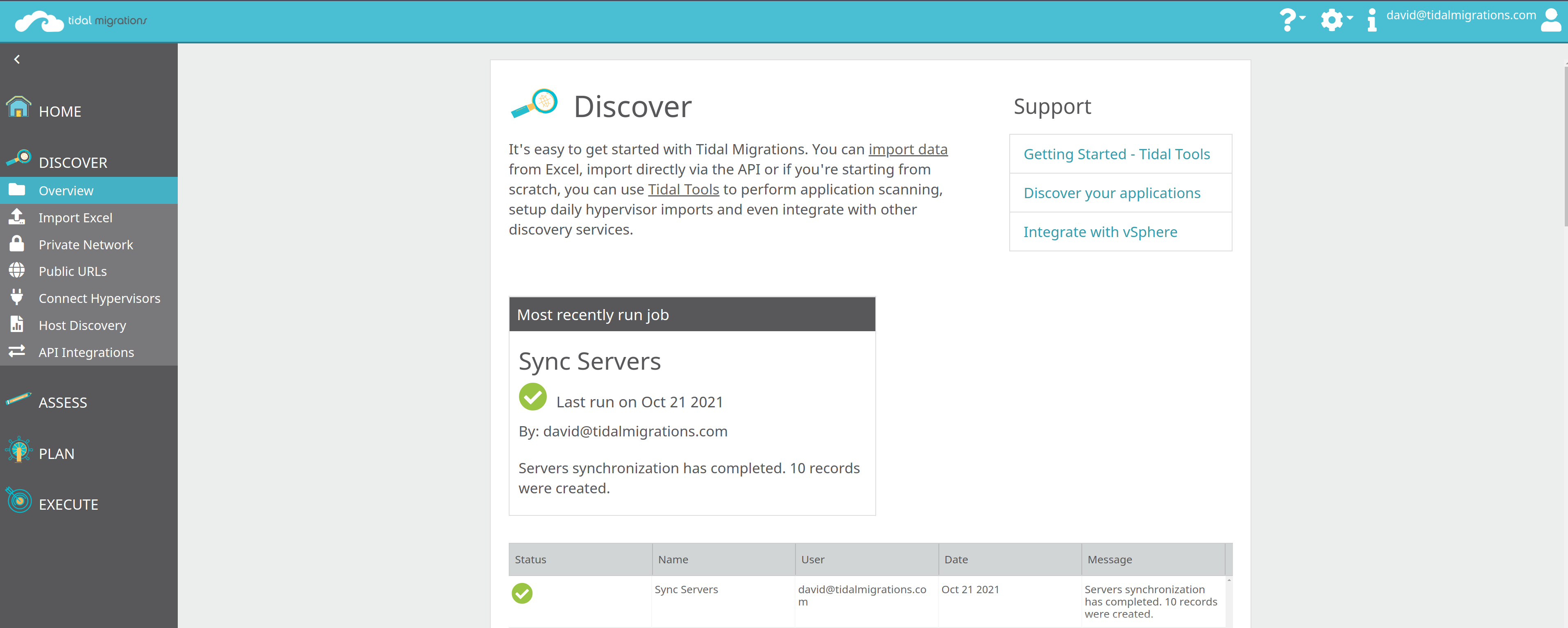Go to the Assess section

point(62,402)
